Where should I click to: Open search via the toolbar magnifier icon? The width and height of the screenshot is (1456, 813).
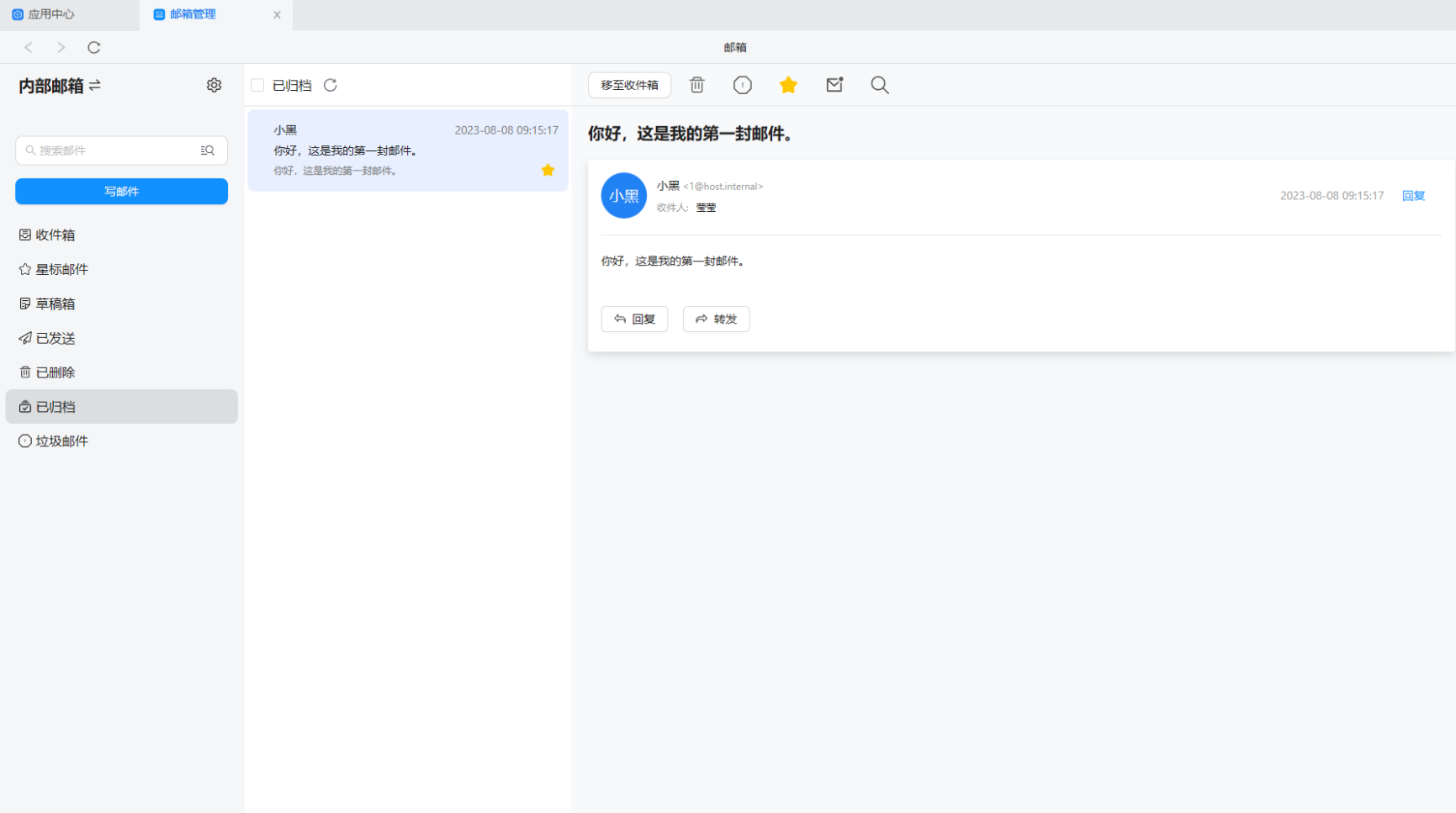[879, 85]
